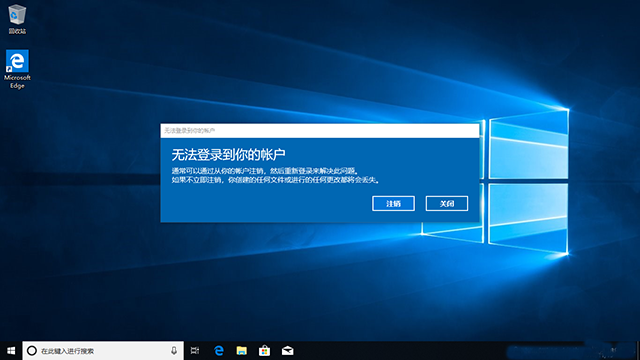Click the message line starting 如果不立即注销
The height and width of the screenshot is (360, 640).
pos(276,180)
